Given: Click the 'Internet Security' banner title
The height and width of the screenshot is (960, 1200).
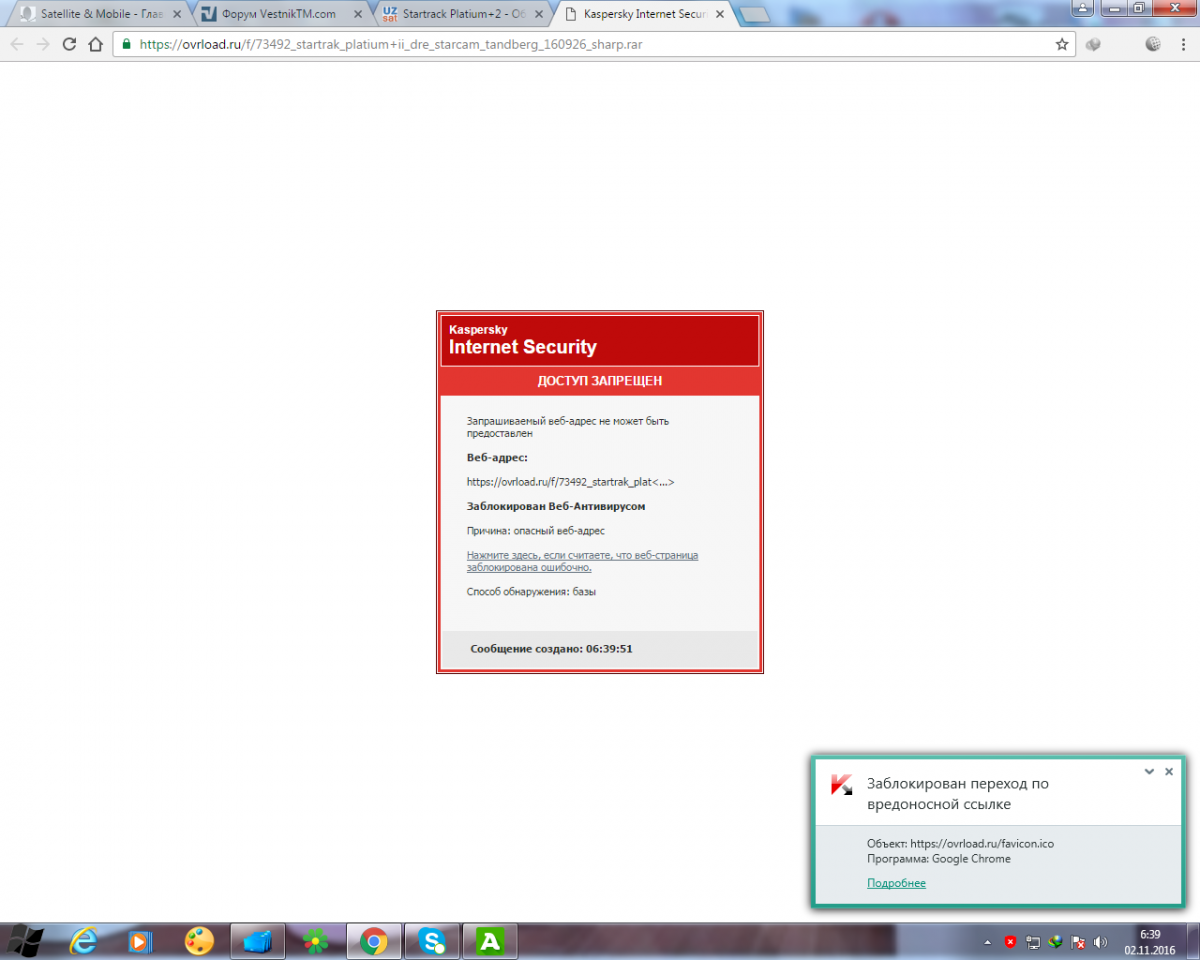Looking at the screenshot, I should 522,347.
